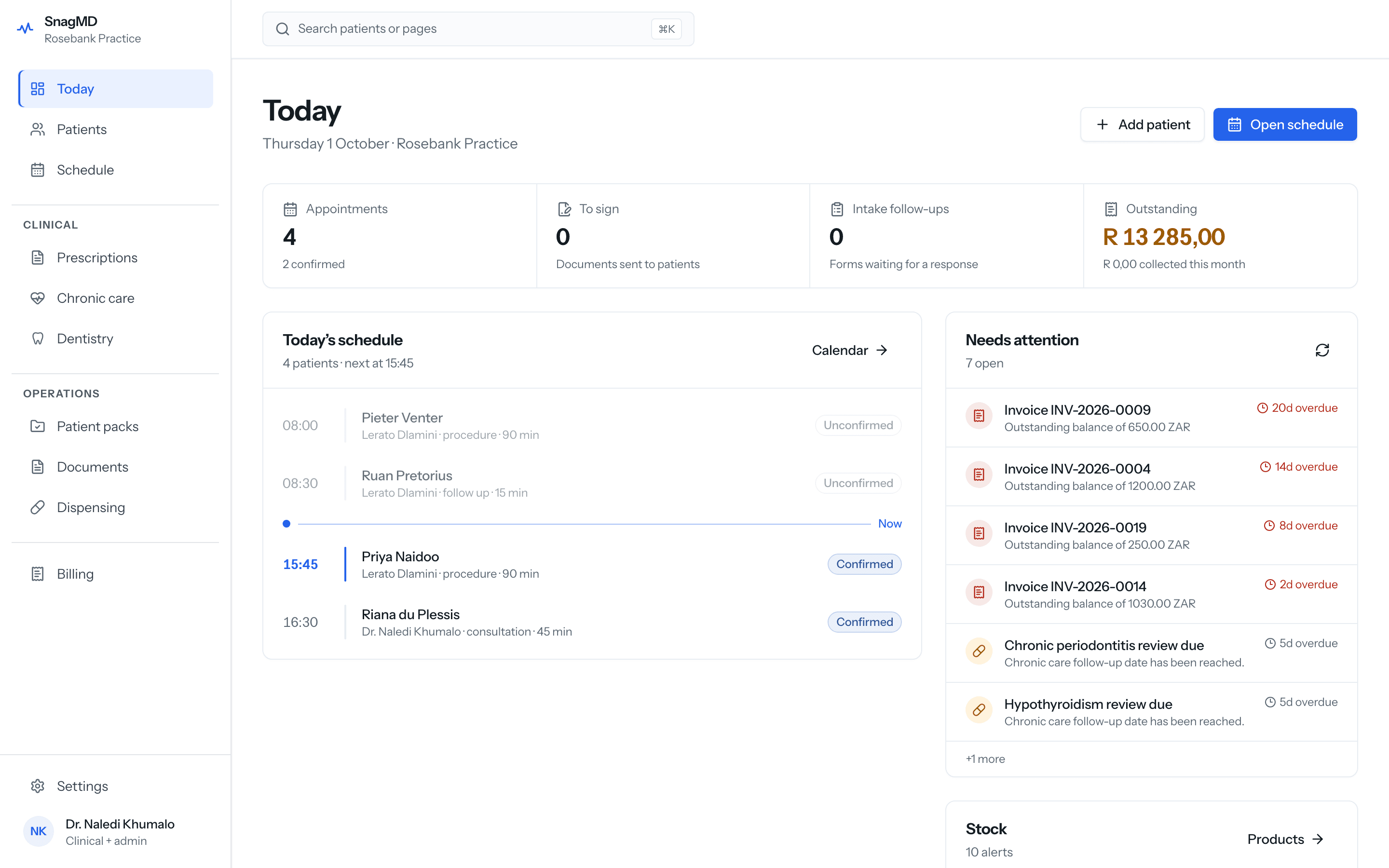Open the Products link in Stock card
The height and width of the screenshot is (868, 1389).
coord(1286,839)
